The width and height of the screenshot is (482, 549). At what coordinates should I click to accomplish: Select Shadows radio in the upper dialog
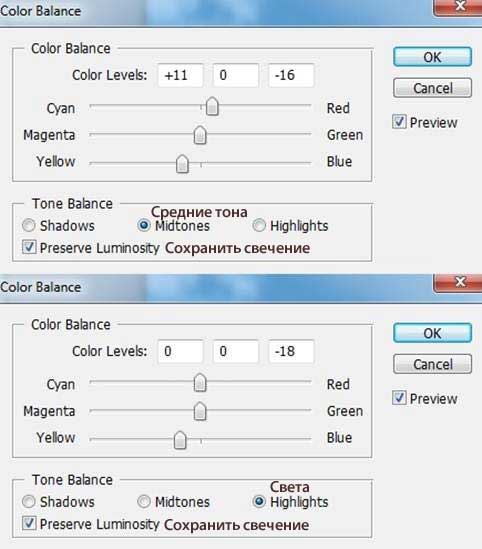pyautogui.click(x=28, y=225)
